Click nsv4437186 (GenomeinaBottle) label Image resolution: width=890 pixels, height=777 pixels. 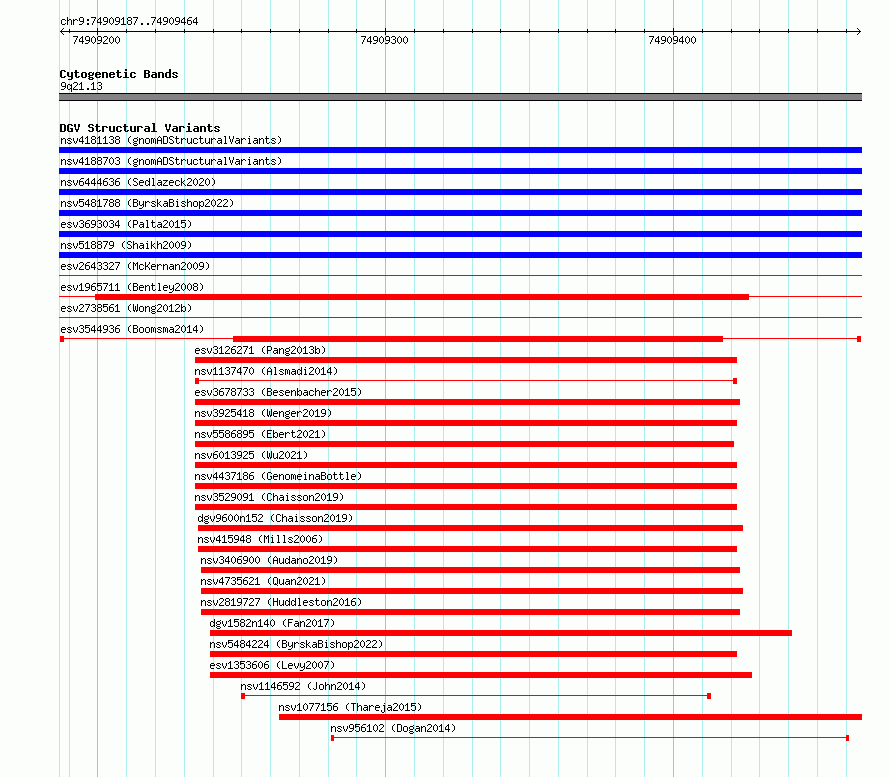coord(278,476)
